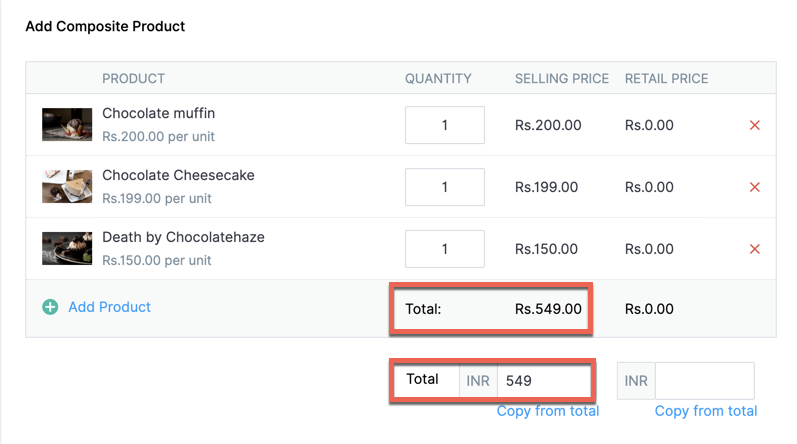The width and height of the screenshot is (797, 444).
Task: Remove Death by Chocolatehaze with red X
Action: tap(755, 249)
